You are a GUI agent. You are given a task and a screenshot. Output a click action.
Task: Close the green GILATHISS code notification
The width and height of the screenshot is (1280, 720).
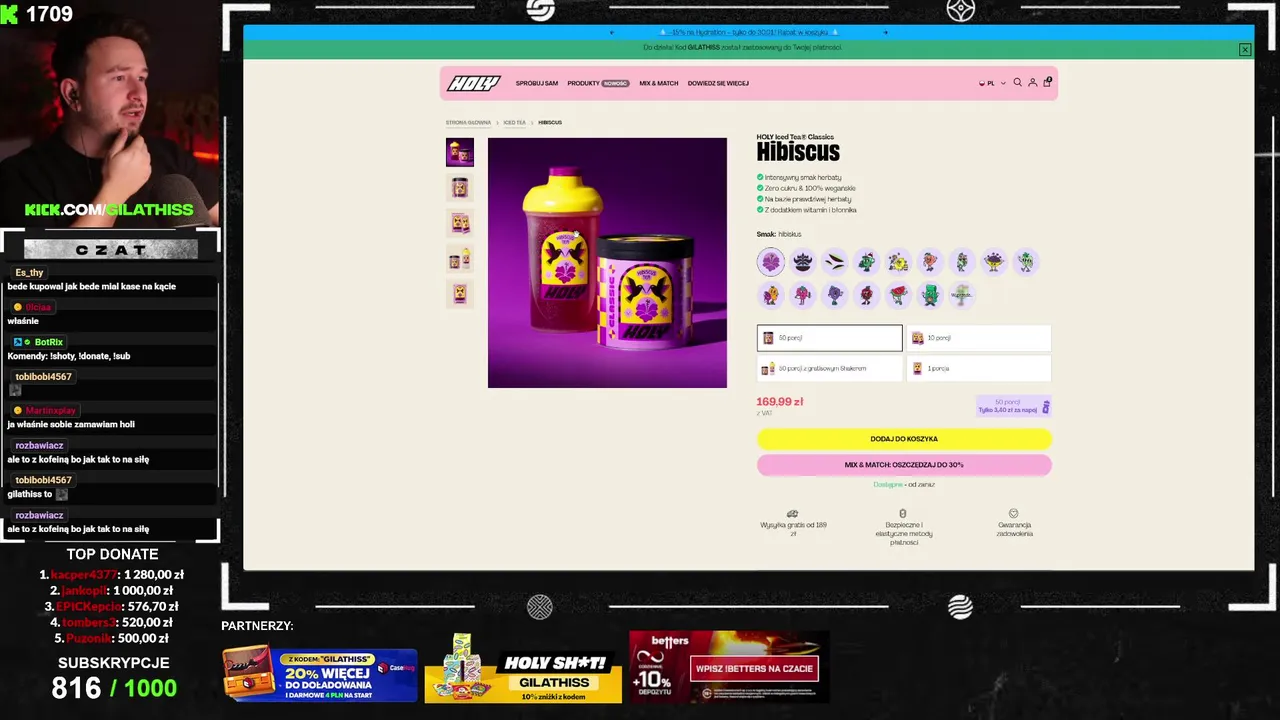click(x=1245, y=49)
